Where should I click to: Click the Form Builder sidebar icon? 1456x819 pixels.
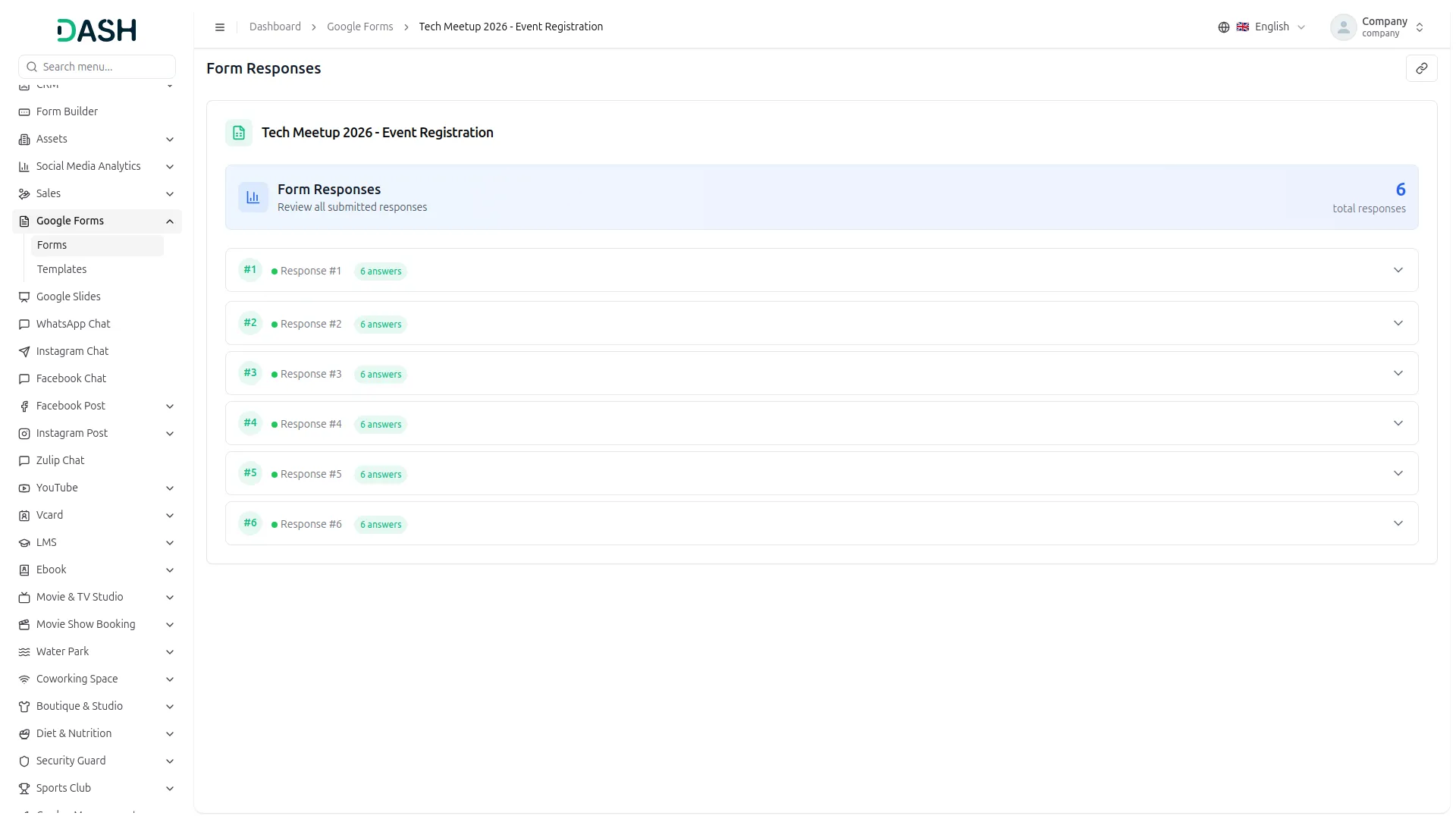(x=24, y=112)
